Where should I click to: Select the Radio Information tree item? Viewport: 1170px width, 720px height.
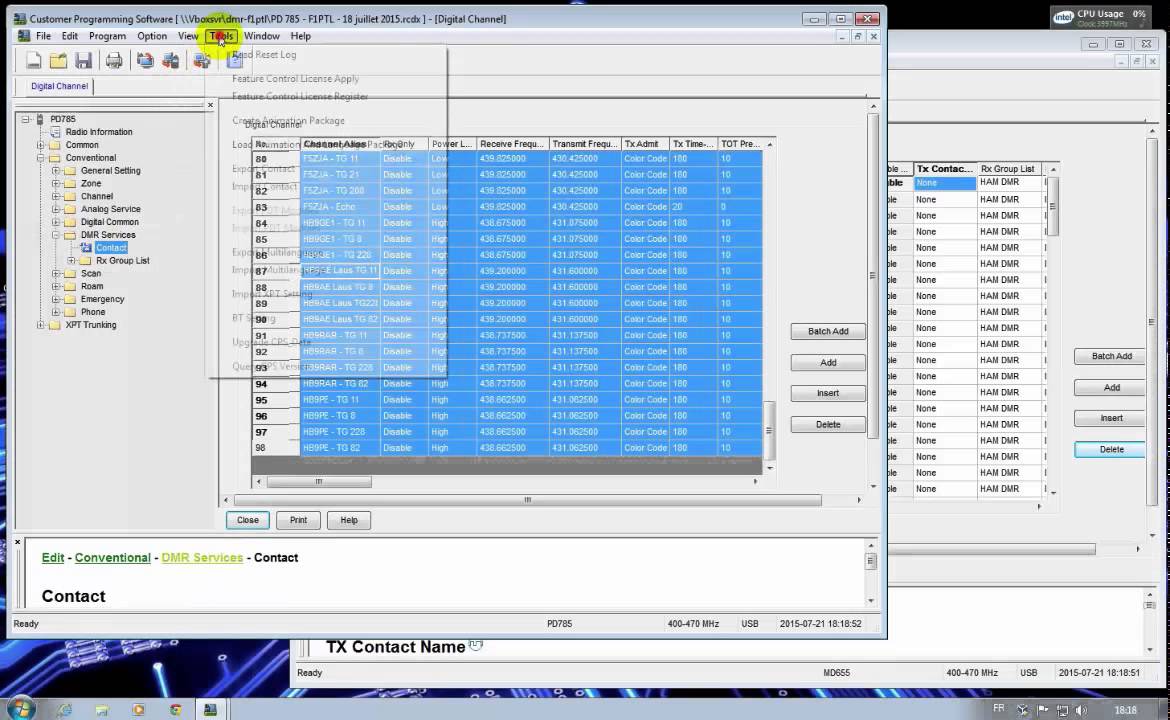(98, 132)
